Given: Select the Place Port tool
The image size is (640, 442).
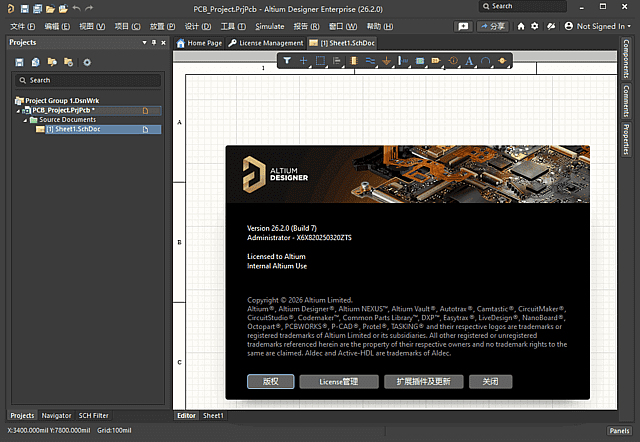Looking at the screenshot, I should click(436, 61).
